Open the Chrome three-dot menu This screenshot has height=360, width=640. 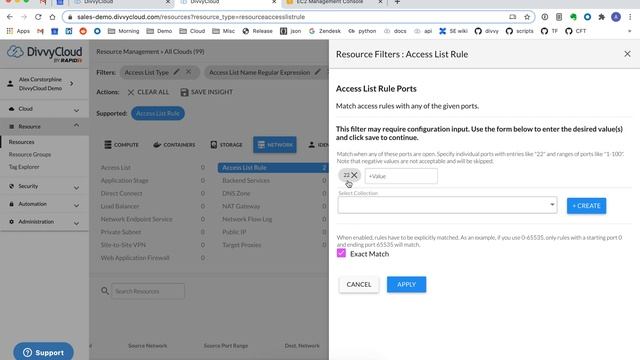[x=630, y=17]
